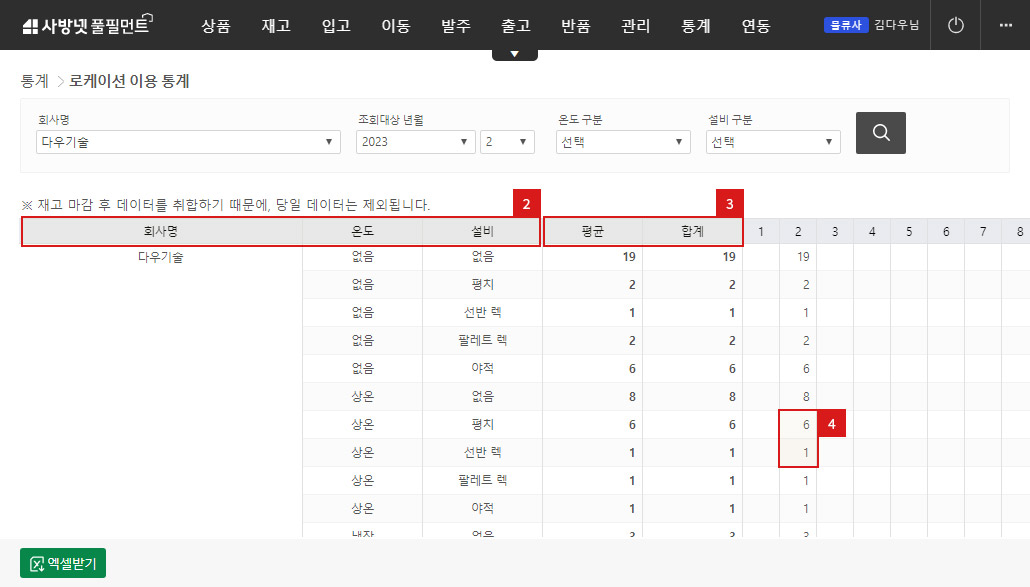
Task: Click the 엑셀받기 download button
Action: (61, 562)
